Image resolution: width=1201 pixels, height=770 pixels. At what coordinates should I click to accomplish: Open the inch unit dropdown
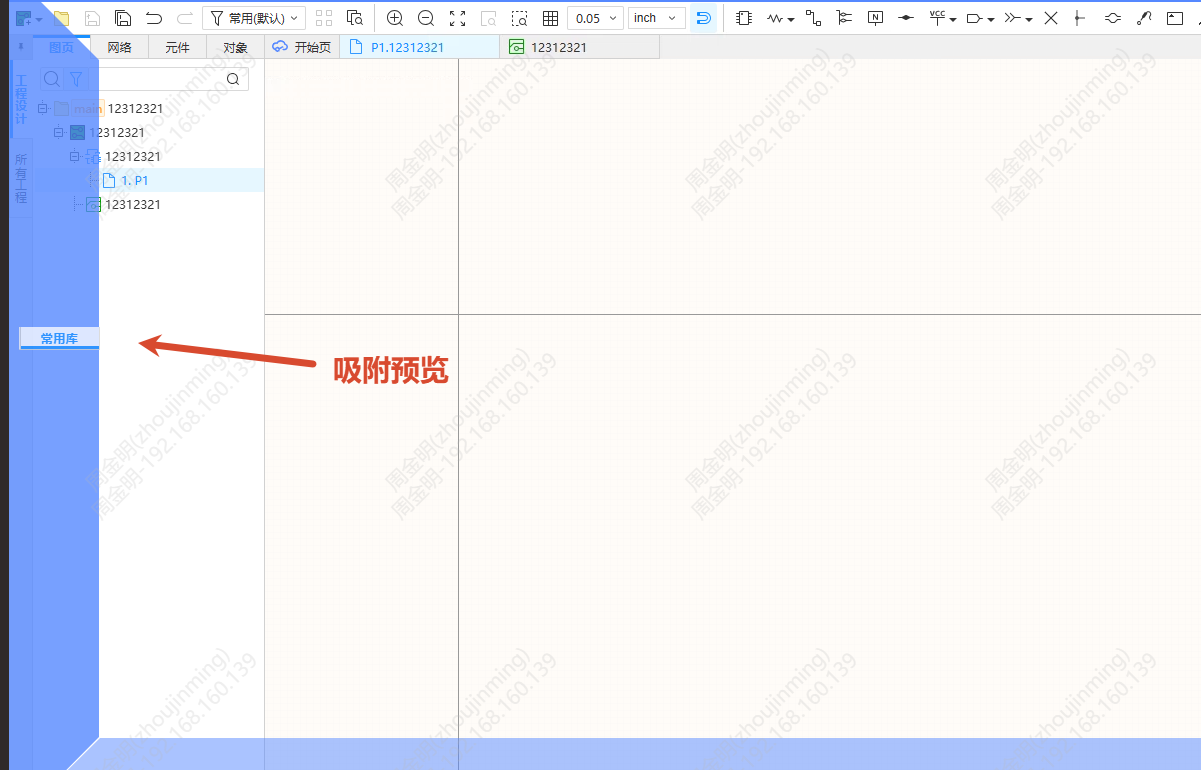[657, 18]
